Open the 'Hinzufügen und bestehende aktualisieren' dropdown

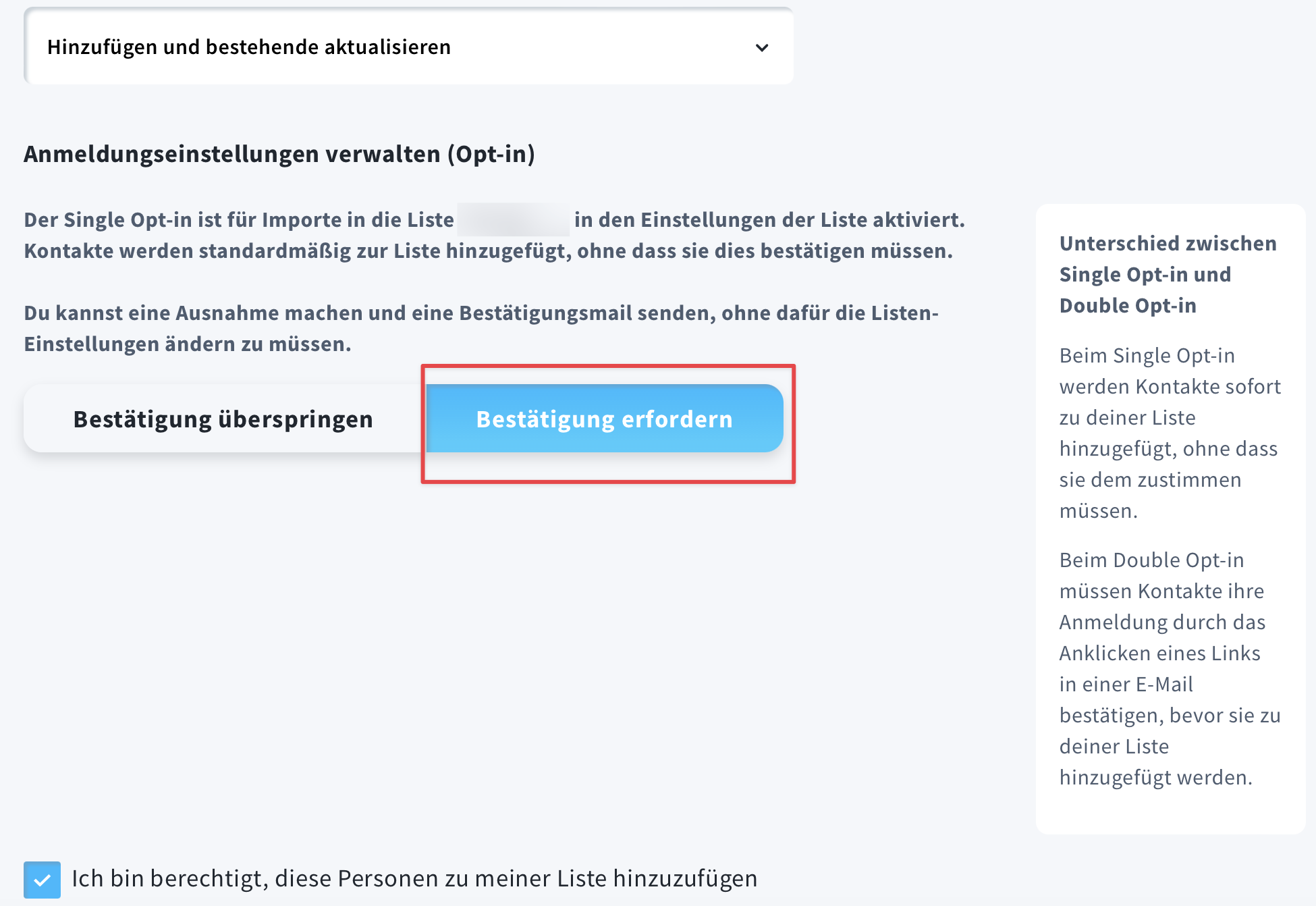coord(408,47)
